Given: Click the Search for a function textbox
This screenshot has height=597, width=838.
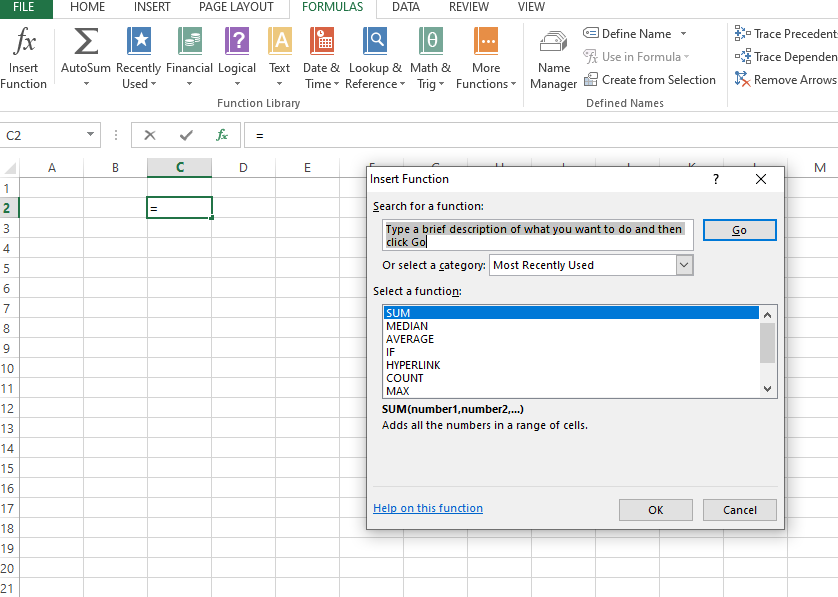Looking at the screenshot, I should pos(539,235).
